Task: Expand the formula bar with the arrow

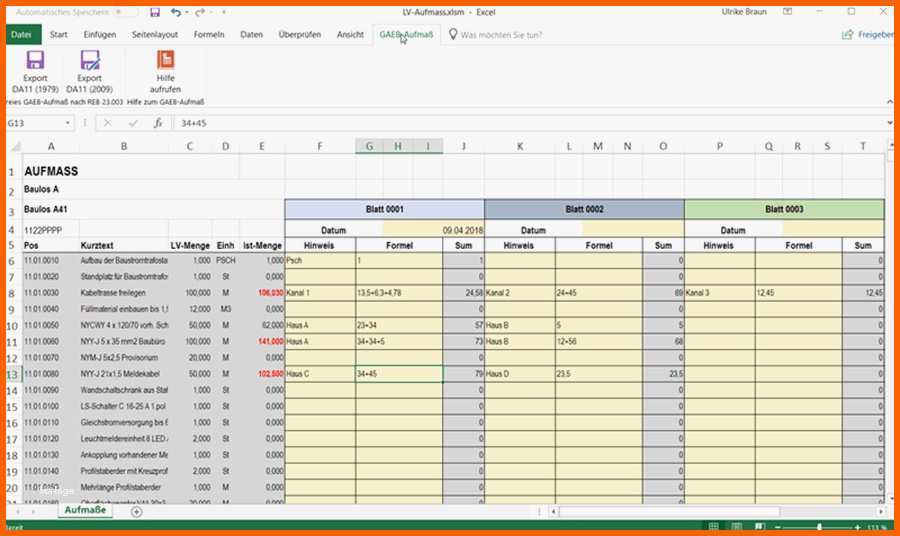Action: (890, 123)
